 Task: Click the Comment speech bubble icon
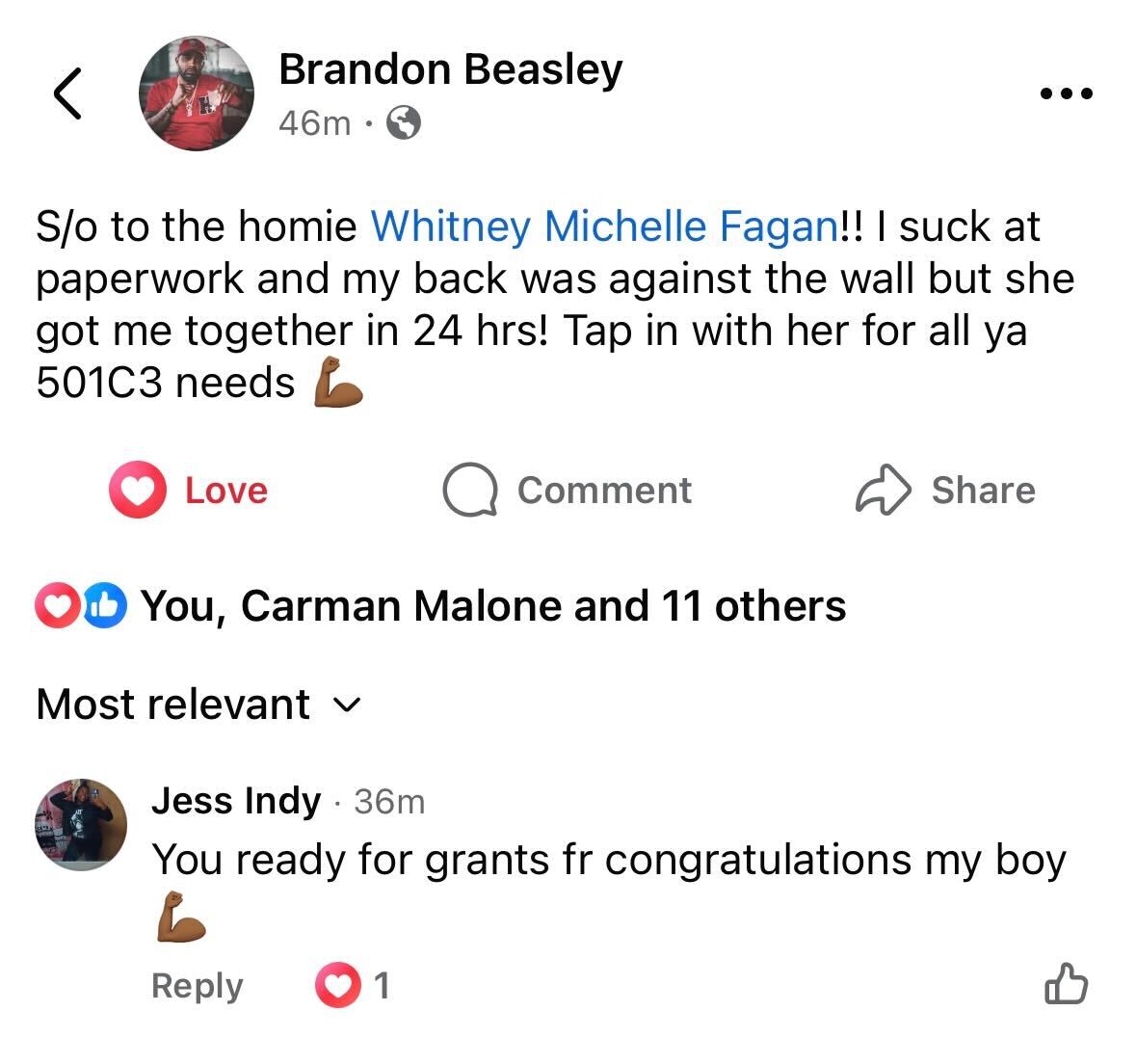[x=469, y=491]
